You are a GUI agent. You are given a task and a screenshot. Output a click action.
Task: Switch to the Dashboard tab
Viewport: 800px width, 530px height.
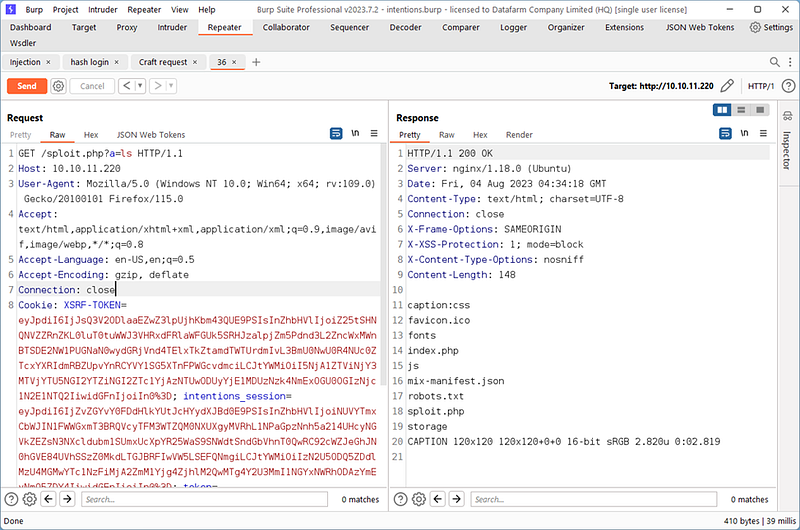click(x=31, y=28)
